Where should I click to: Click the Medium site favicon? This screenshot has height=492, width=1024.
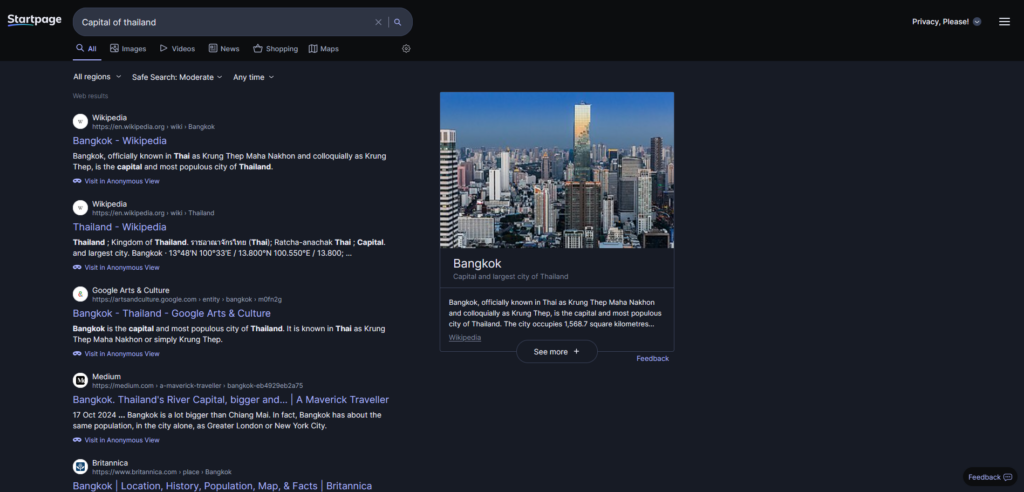point(80,380)
